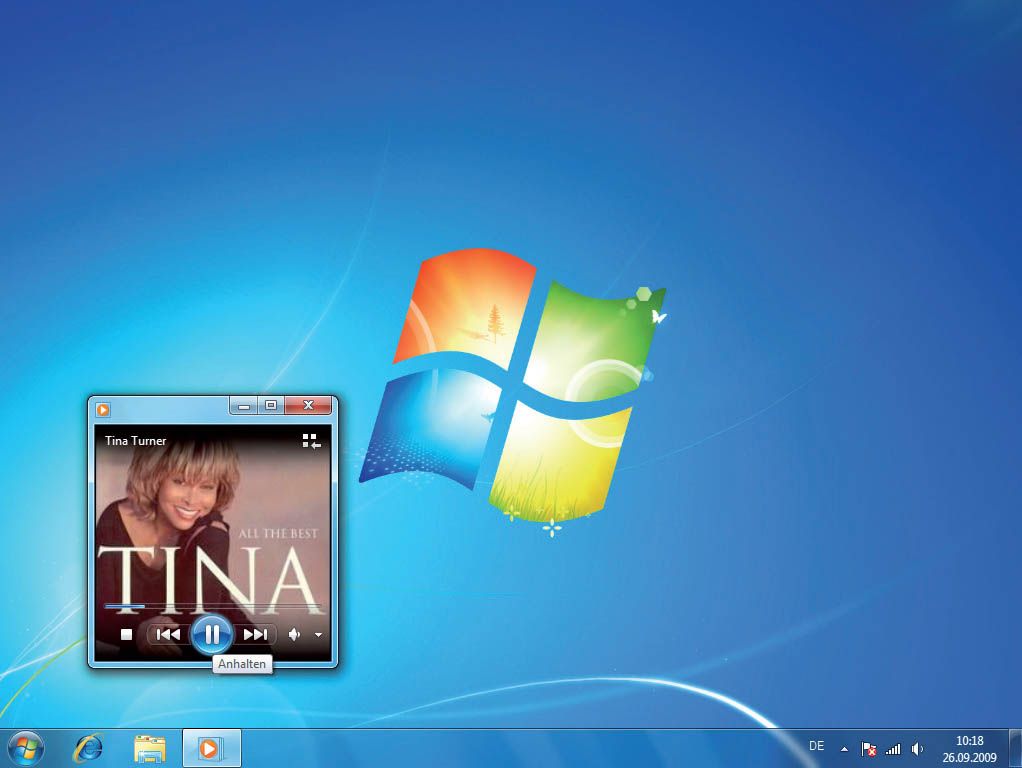Click the 'Tina Turner' artist text
Screen dimensions: 1022x768
pyautogui.click(x=136, y=441)
